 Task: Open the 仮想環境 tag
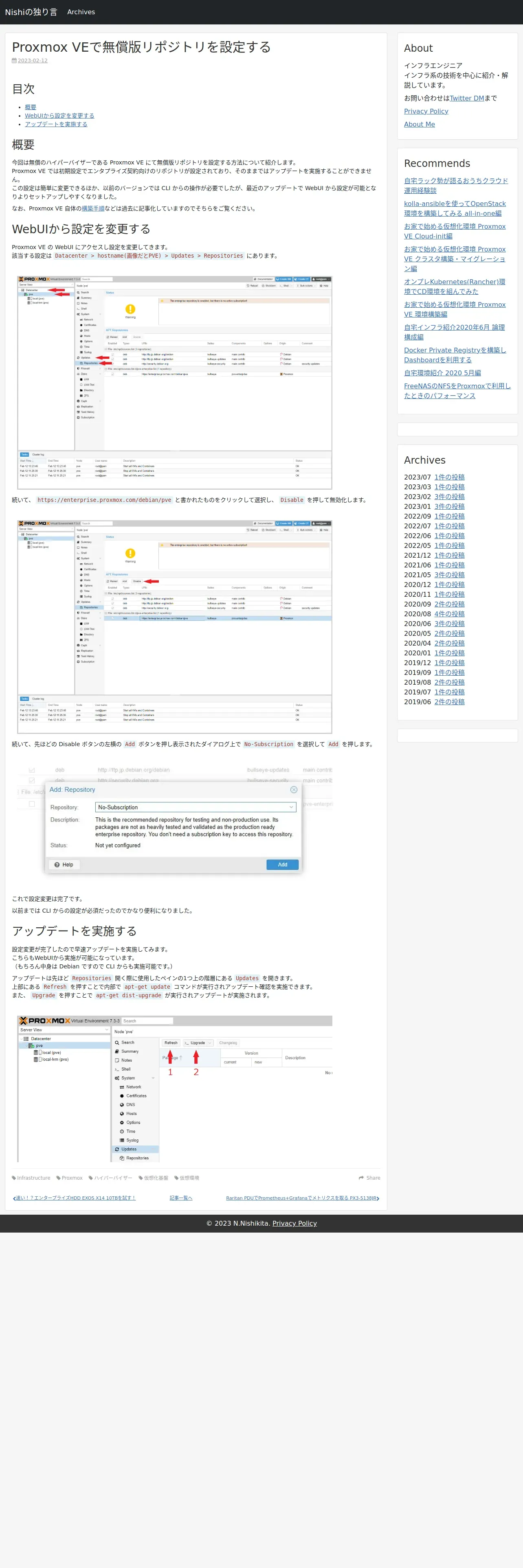[189, 1178]
